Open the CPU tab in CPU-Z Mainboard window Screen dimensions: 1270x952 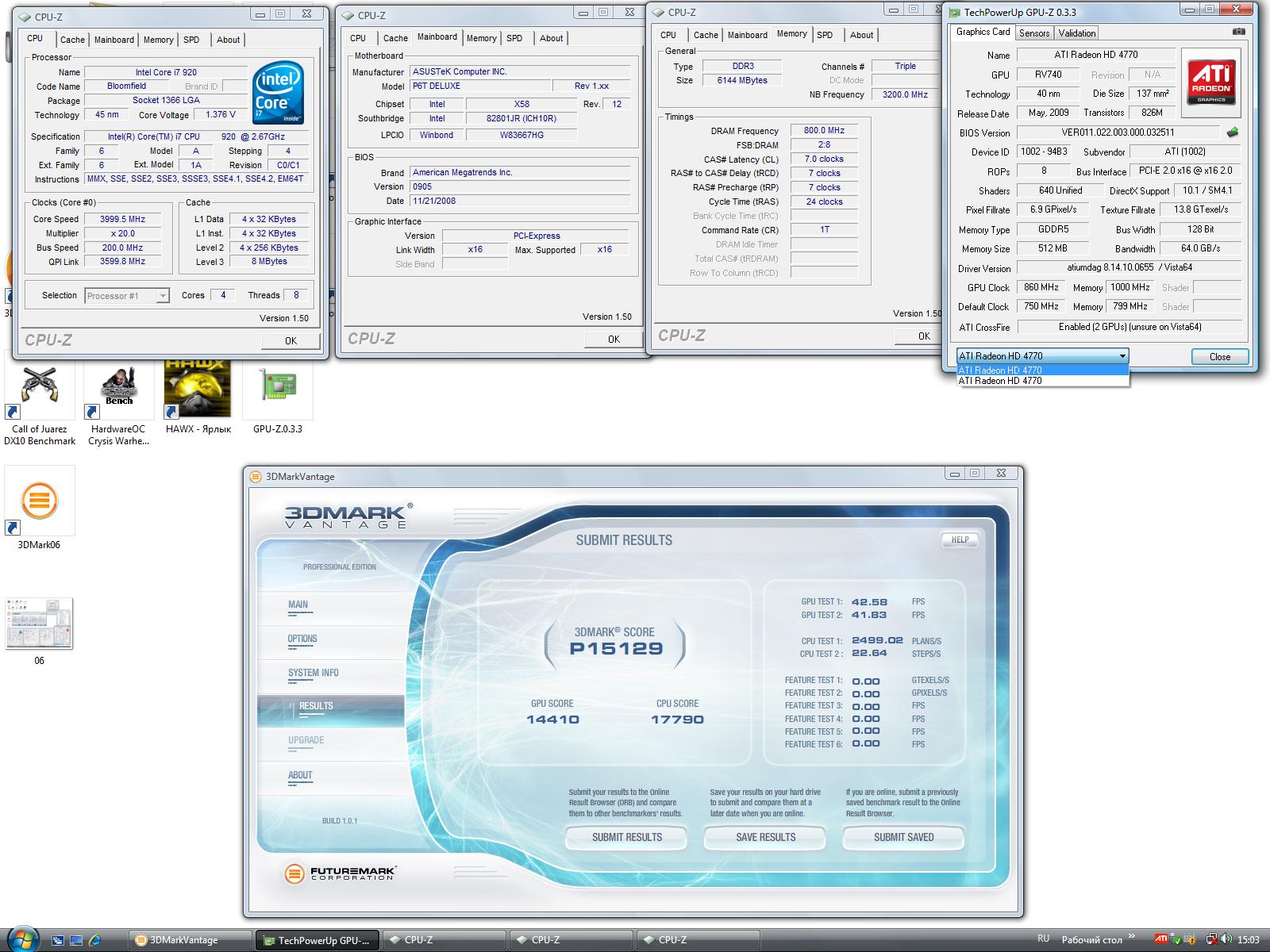(x=358, y=38)
